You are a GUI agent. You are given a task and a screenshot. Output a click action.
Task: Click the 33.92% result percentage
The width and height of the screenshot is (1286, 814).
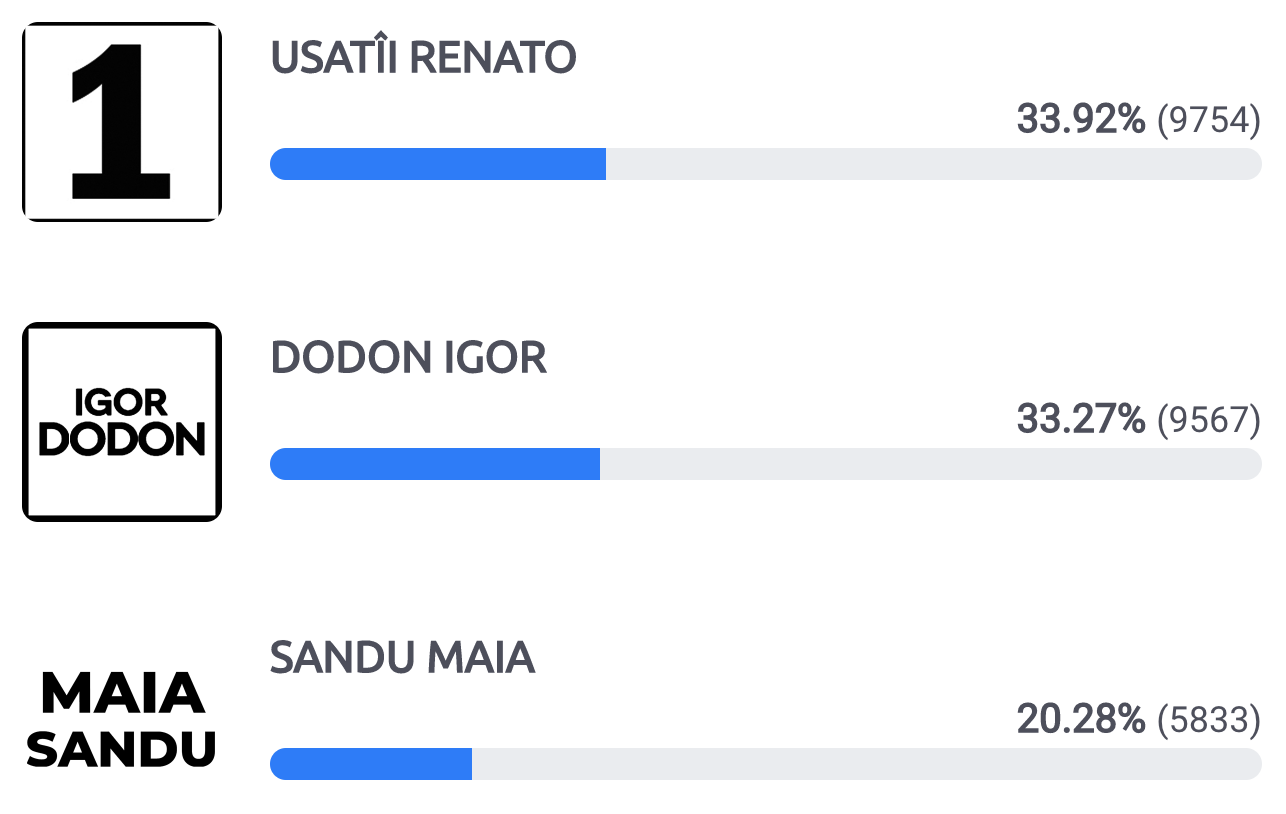(x=1081, y=120)
